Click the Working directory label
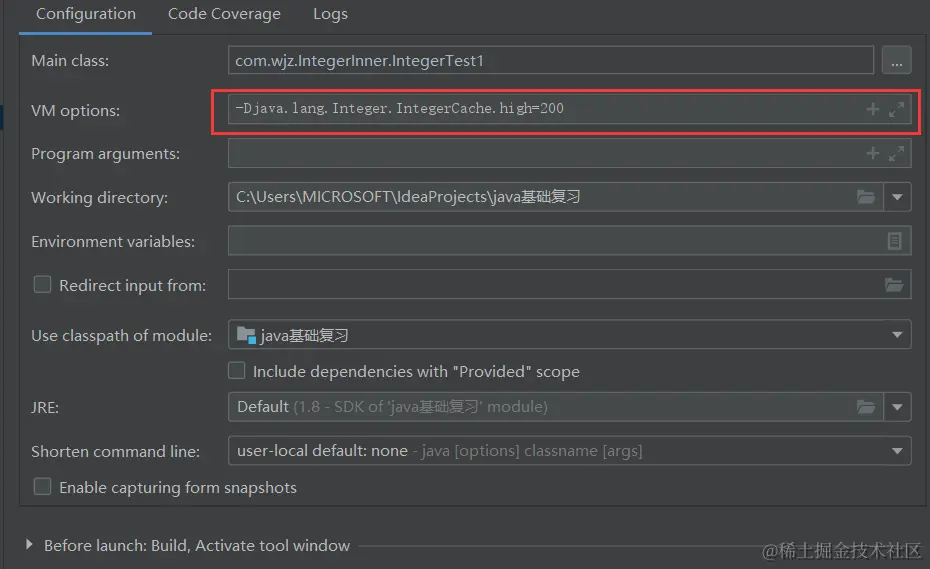Viewport: 930px width, 569px height. (99, 198)
